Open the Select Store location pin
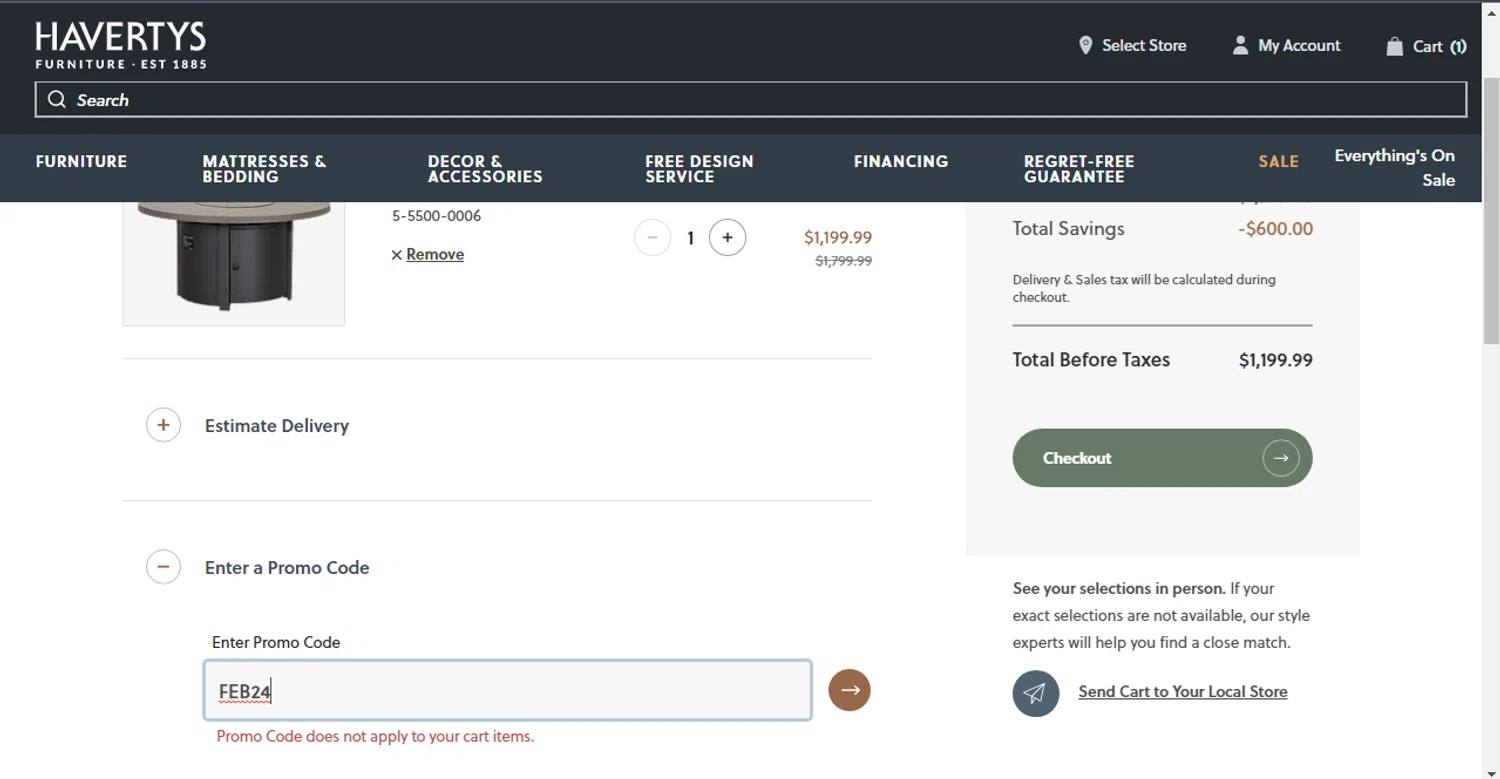Viewport: 1500px width, 779px height. (1086, 46)
